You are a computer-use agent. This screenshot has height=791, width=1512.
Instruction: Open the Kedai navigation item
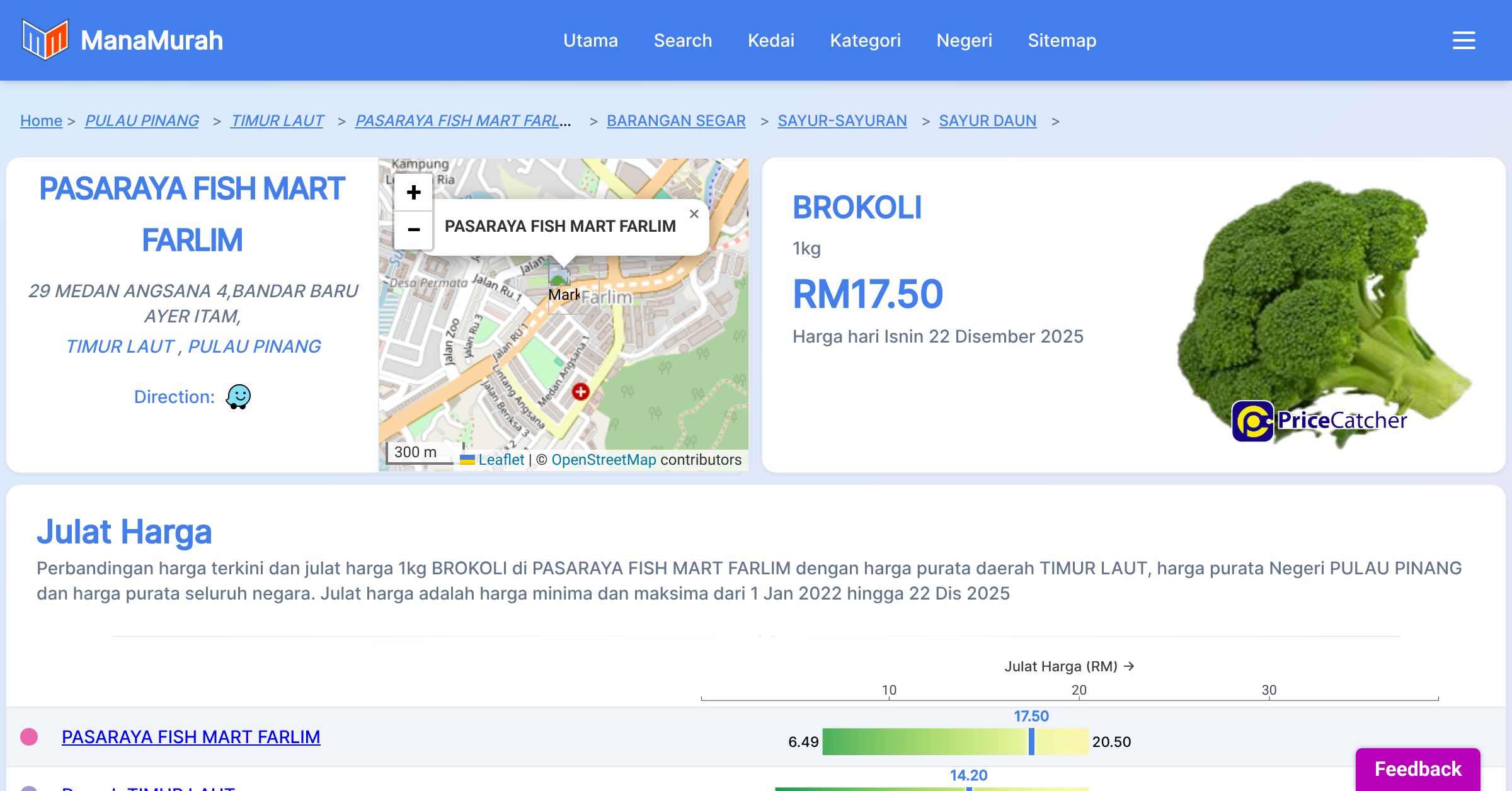(x=770, y=40)
